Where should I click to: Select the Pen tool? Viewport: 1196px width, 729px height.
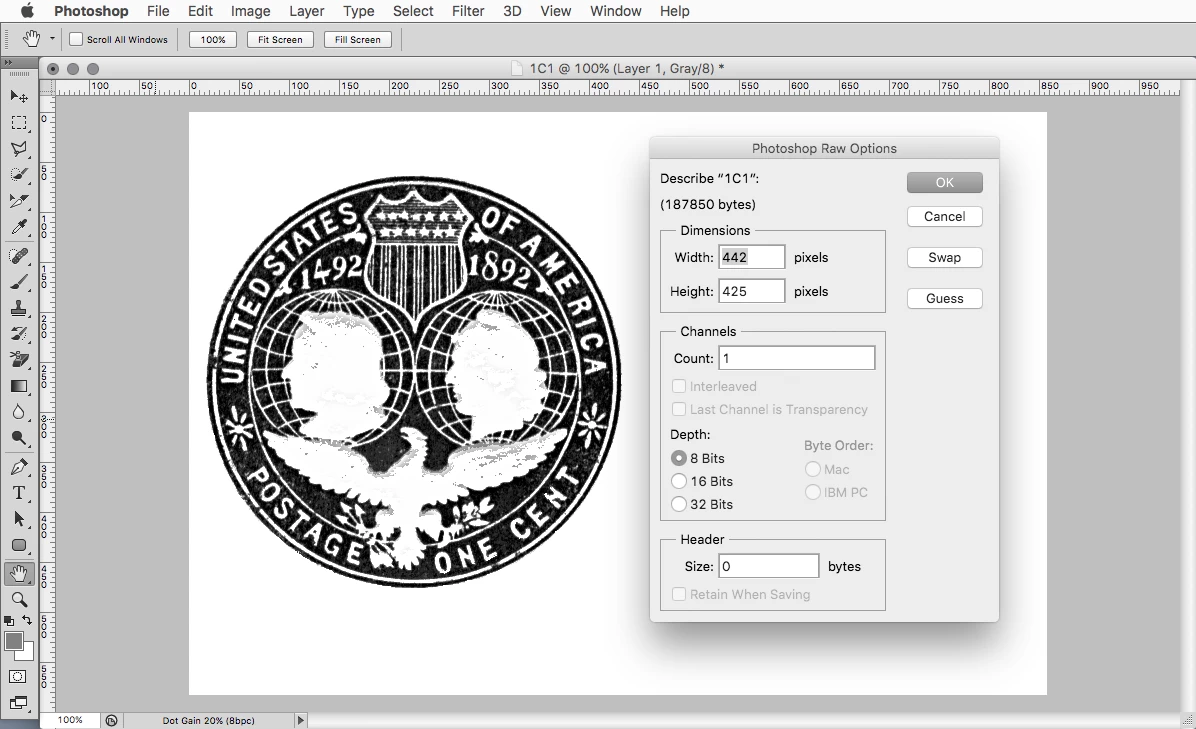pos(19,467)
